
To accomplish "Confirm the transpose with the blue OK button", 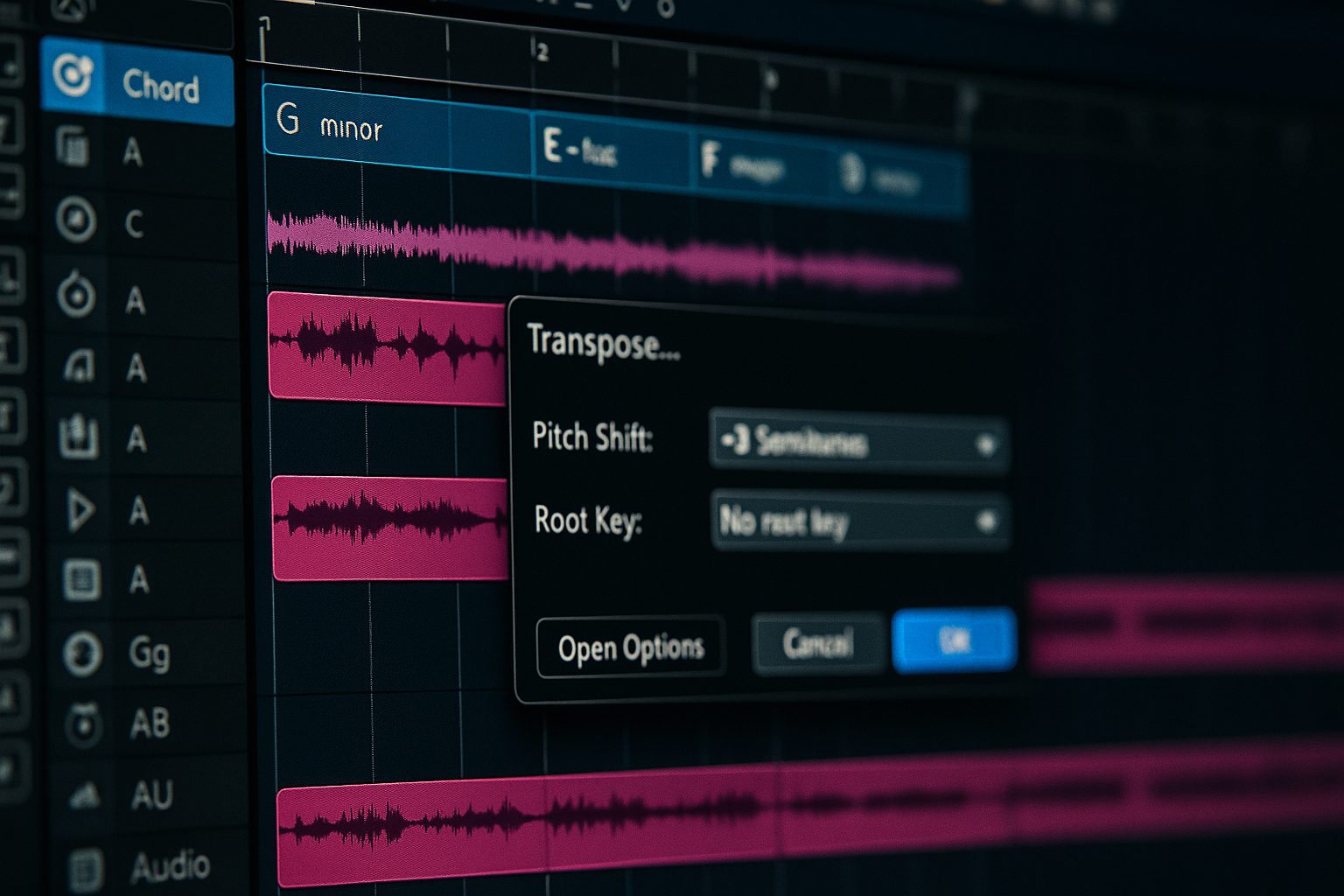I will pyautogui.click(x=954, y=640).
